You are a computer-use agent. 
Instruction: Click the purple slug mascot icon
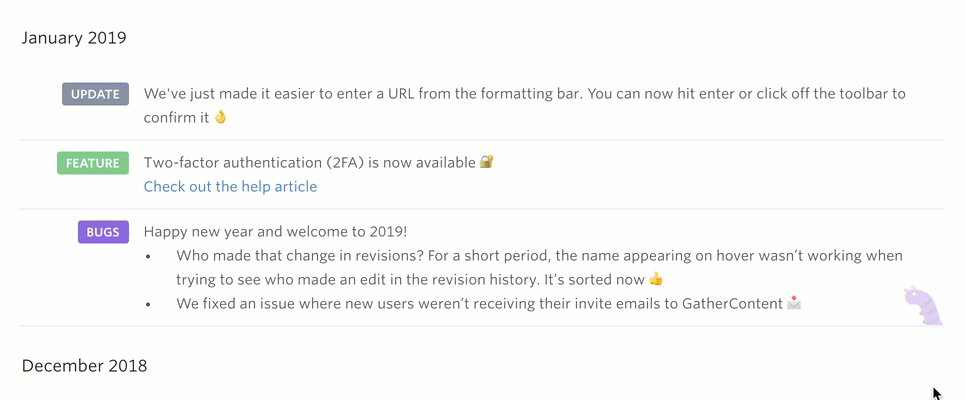tap(922, 305)
